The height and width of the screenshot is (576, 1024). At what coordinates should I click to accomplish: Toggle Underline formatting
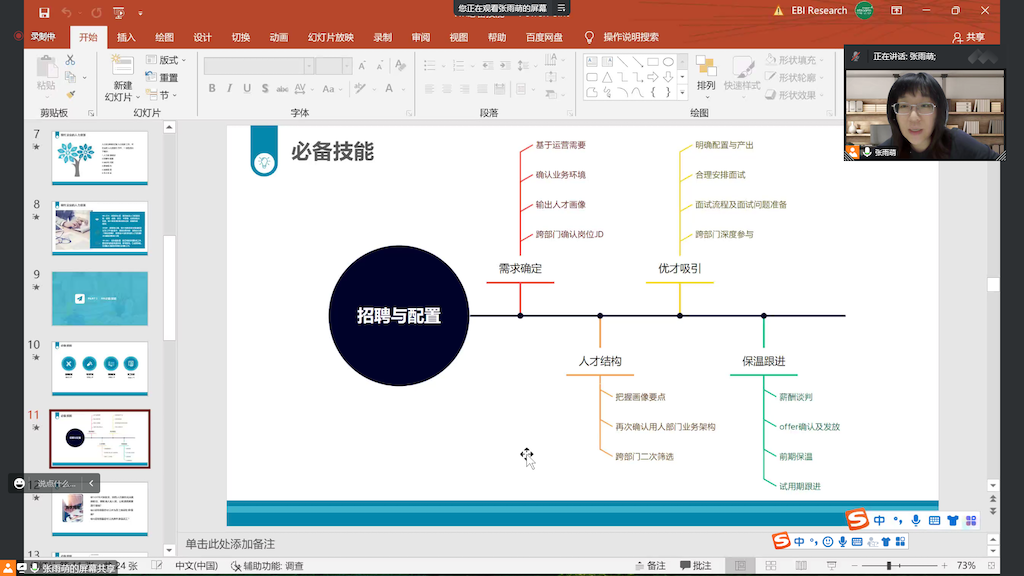(x=247, y=88)
